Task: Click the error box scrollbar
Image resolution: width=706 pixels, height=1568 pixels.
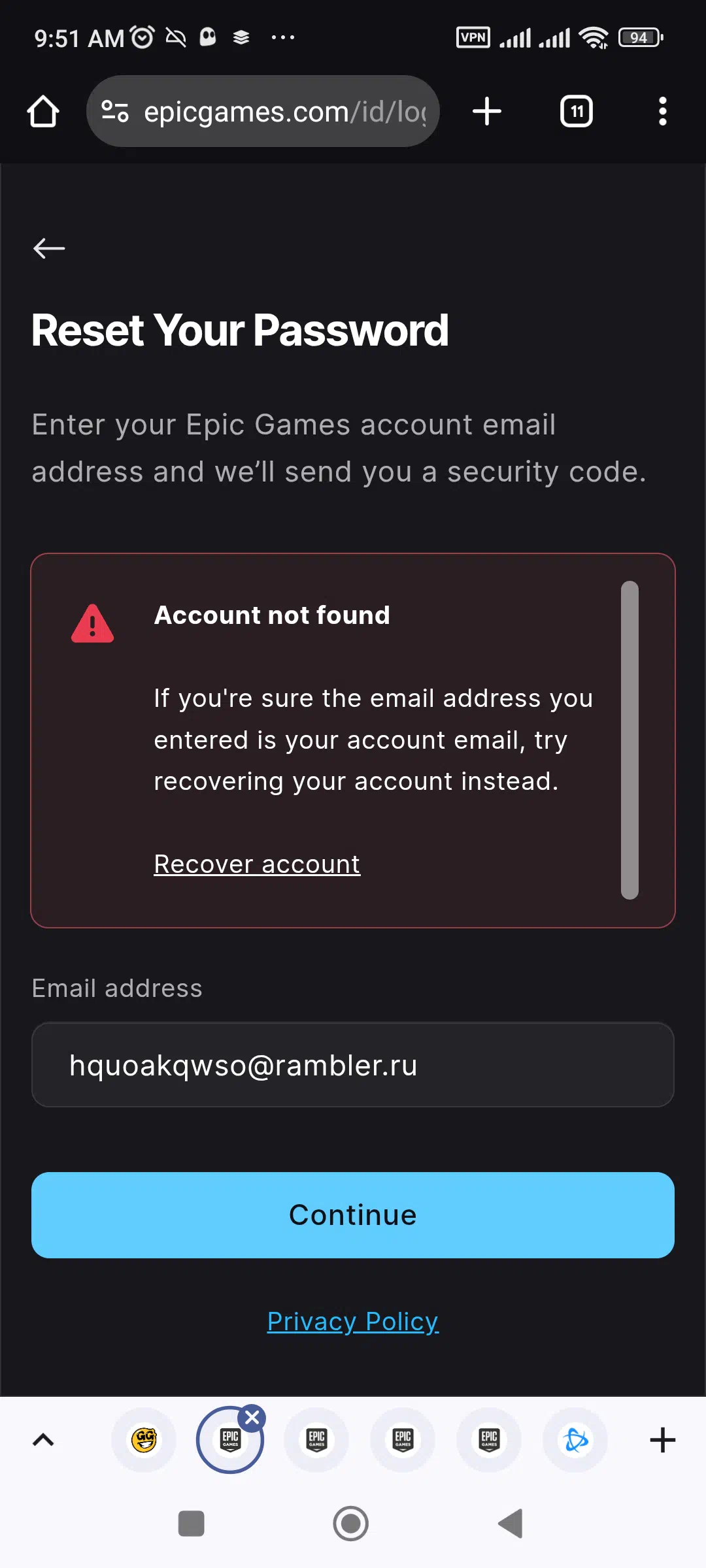Action: click(x=630, y=740)
